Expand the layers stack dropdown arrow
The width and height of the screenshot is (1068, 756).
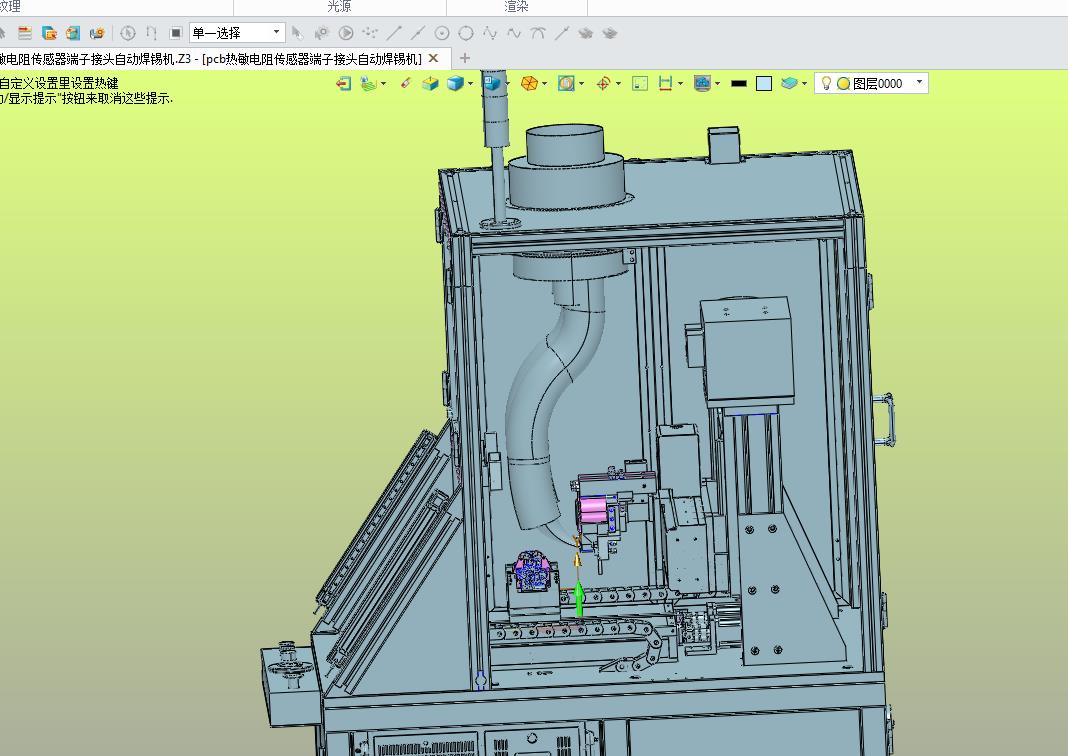(804, 83)
